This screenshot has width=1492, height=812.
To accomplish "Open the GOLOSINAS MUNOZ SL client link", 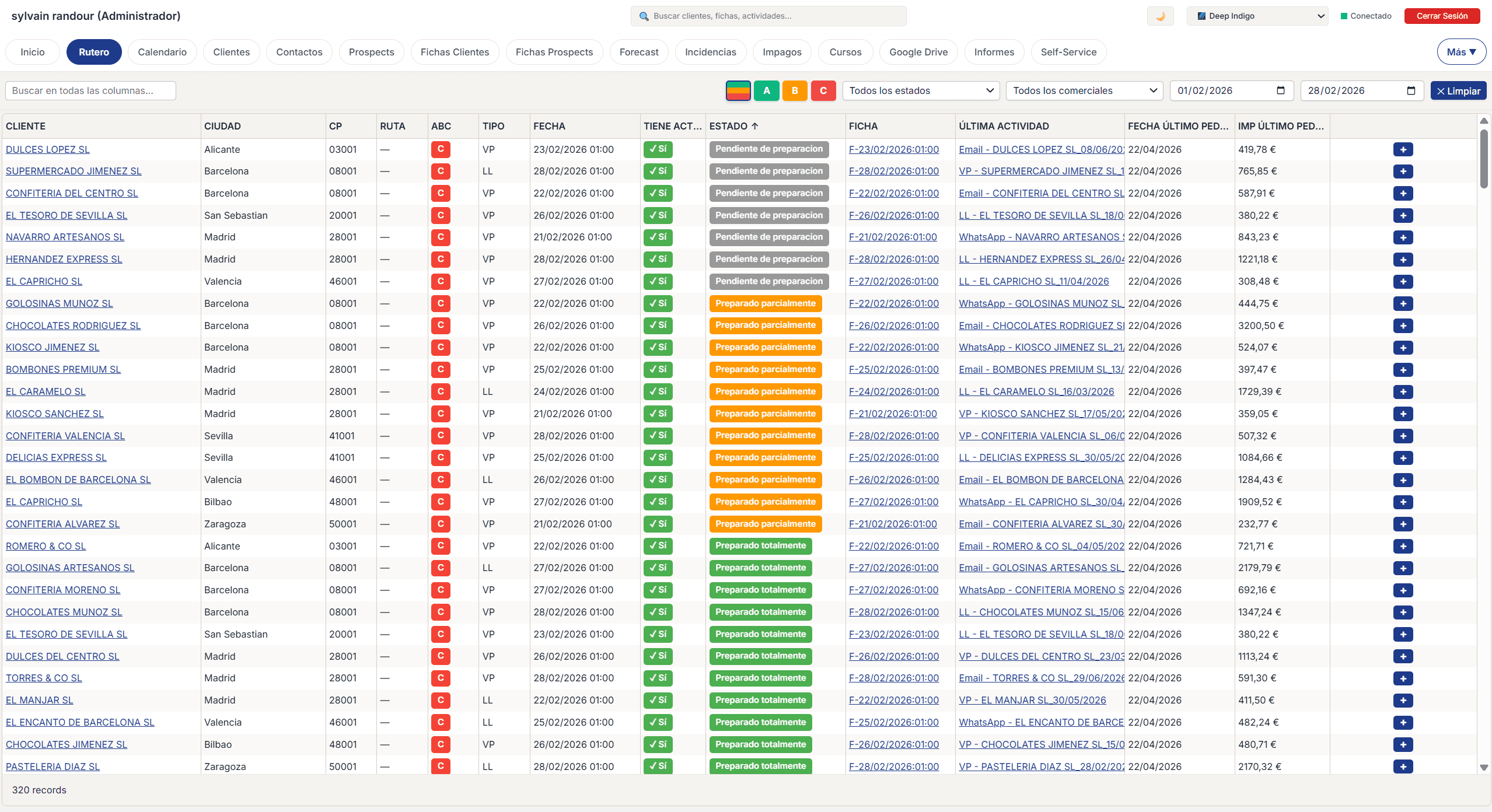I will pyautogui.click(x=59, y=303).
